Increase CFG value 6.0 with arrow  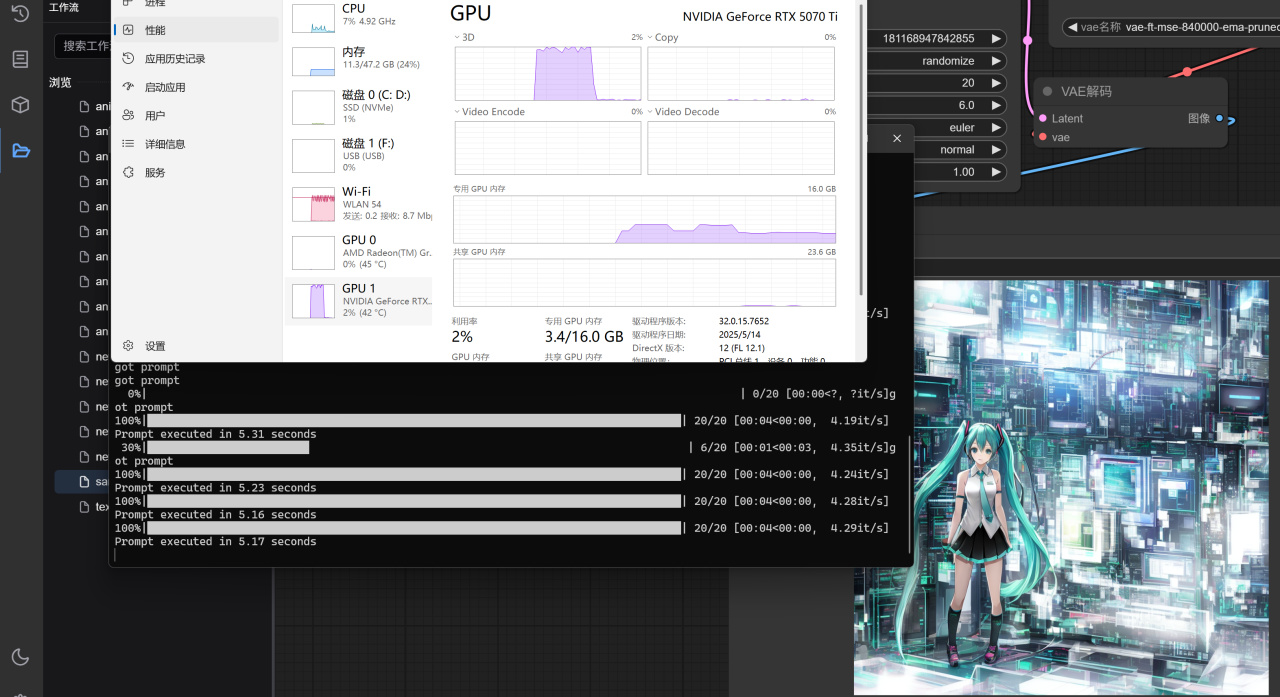pyautogui.click(x=996, y=105)
